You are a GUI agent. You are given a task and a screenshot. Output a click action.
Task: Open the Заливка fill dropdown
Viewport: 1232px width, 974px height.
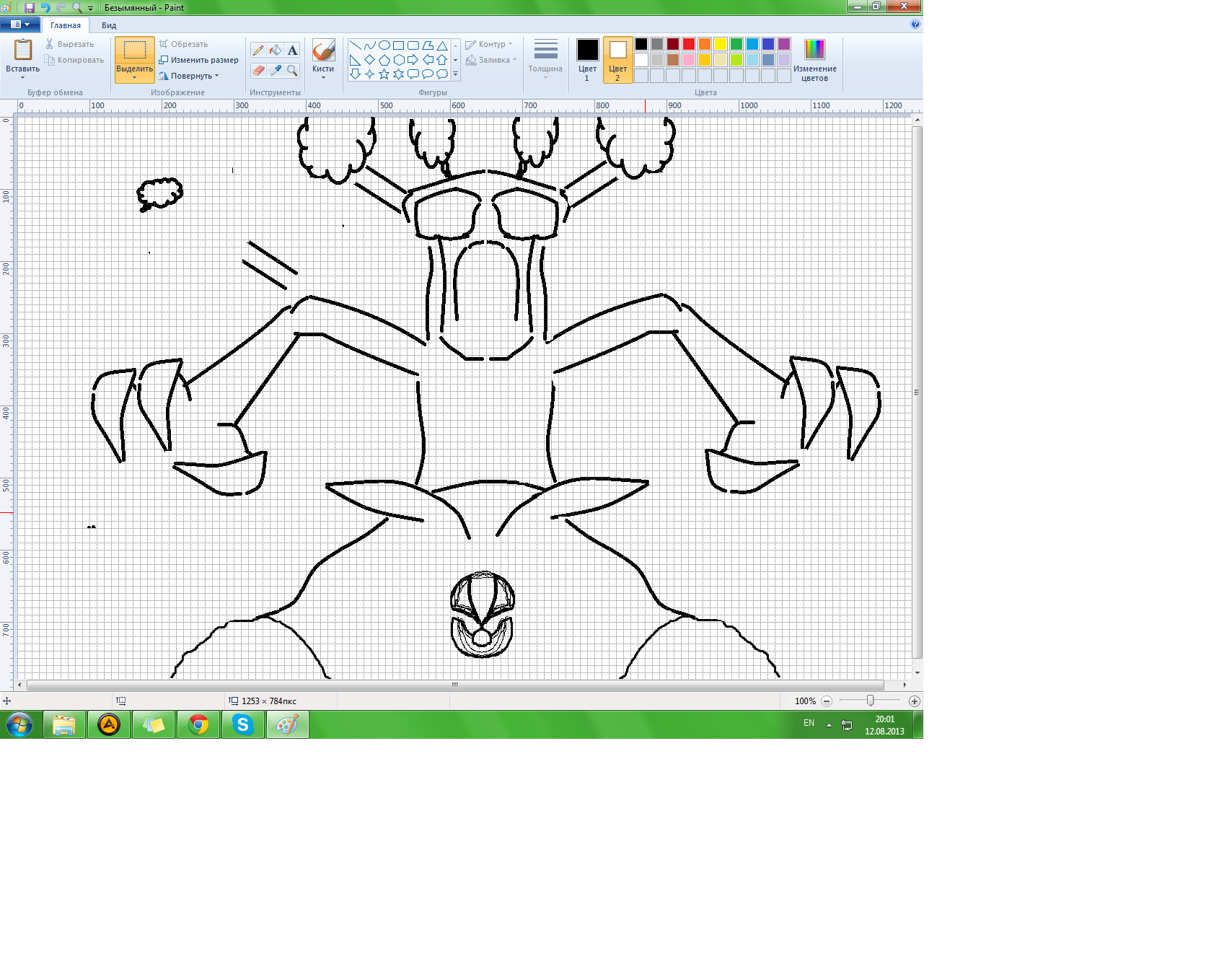491,60
